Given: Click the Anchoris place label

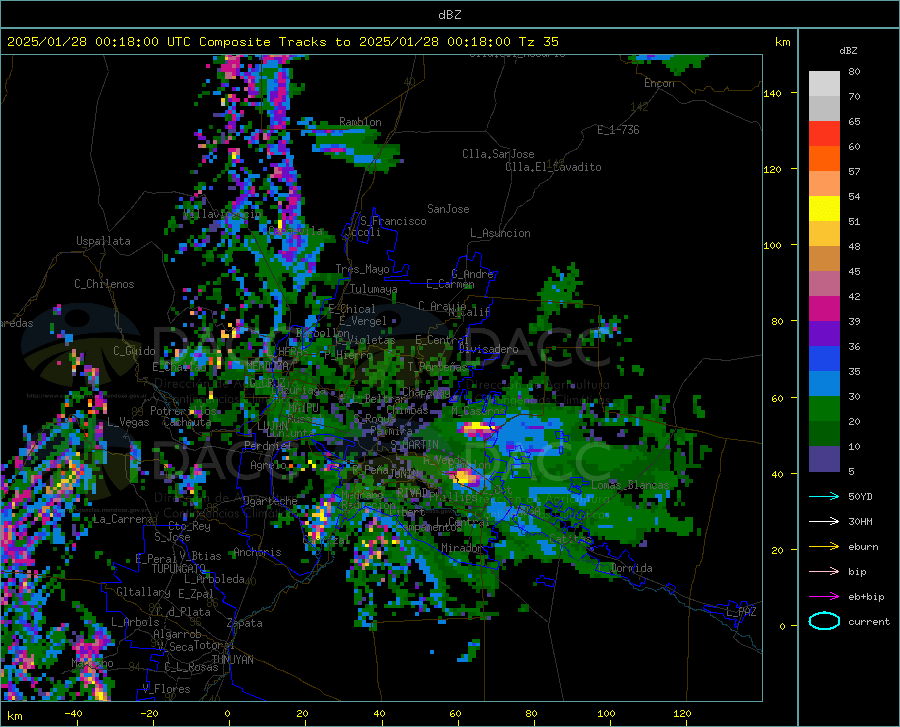Looking at the screenshot, I should pyautogui.click(x=257, y=553).
